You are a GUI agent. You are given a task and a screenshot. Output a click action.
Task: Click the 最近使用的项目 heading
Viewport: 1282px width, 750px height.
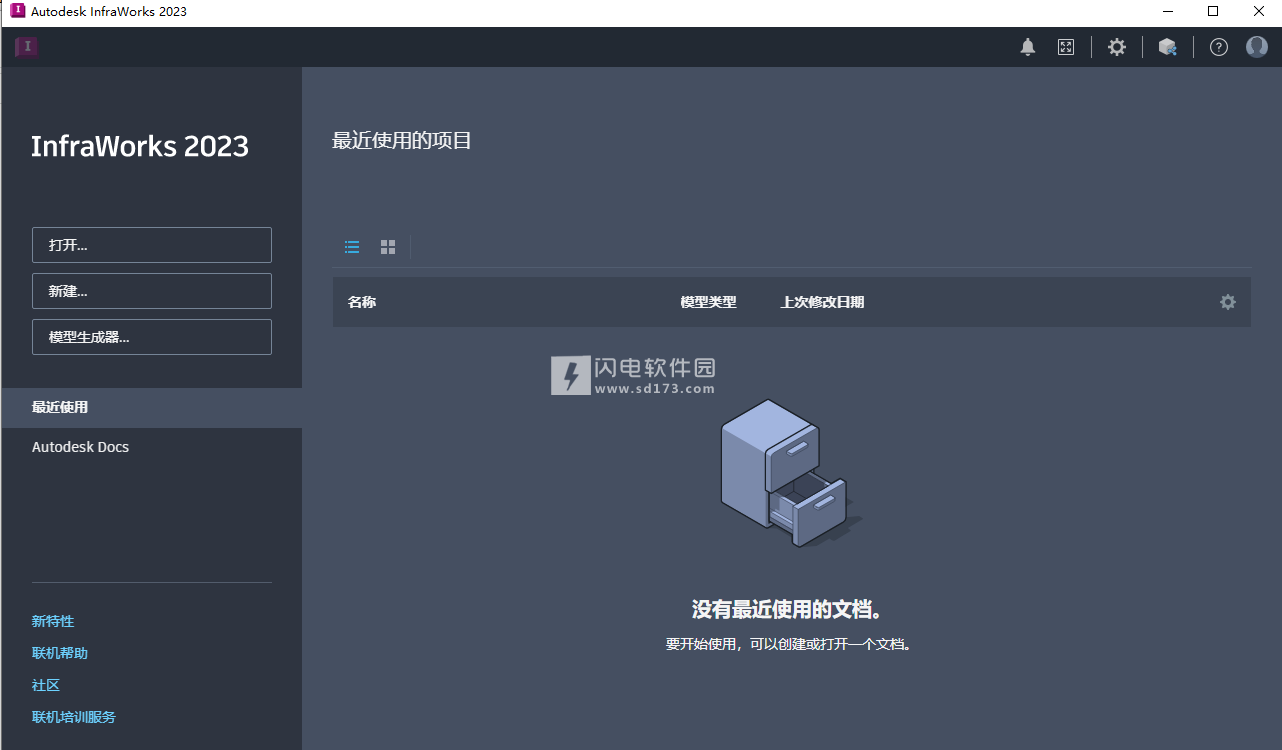402,141
